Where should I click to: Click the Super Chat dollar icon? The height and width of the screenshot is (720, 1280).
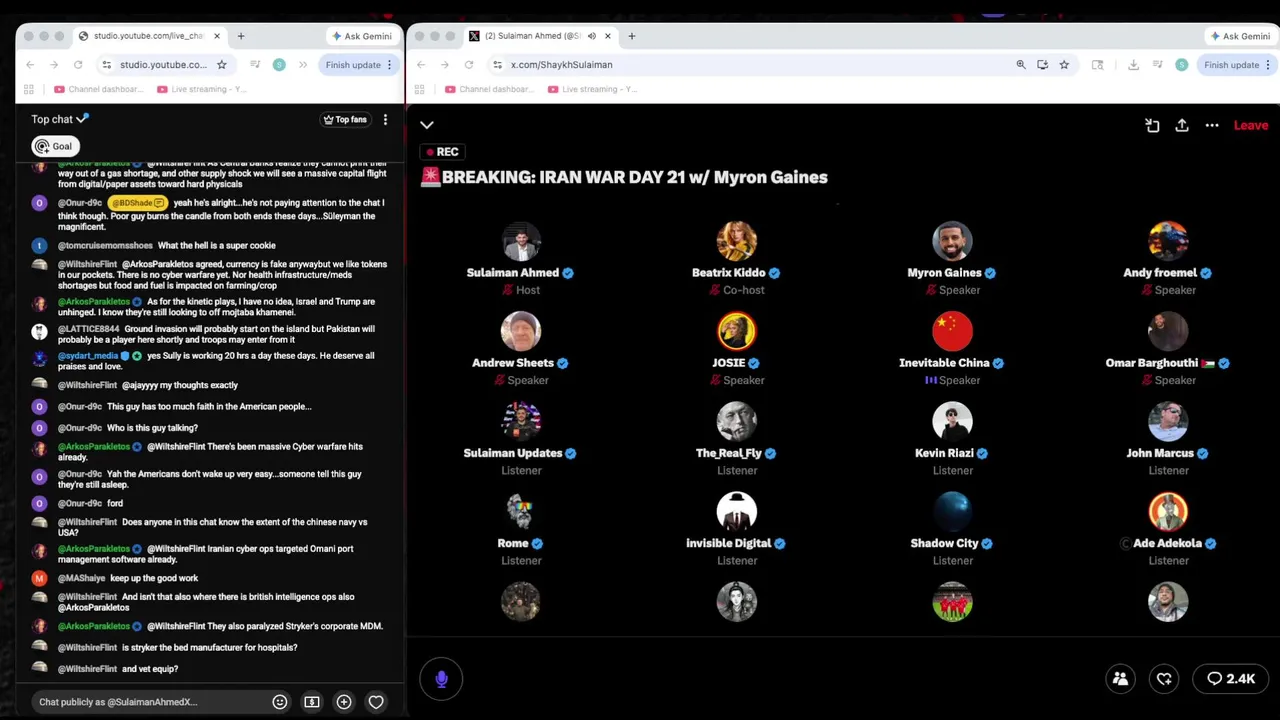pos(312,702)
